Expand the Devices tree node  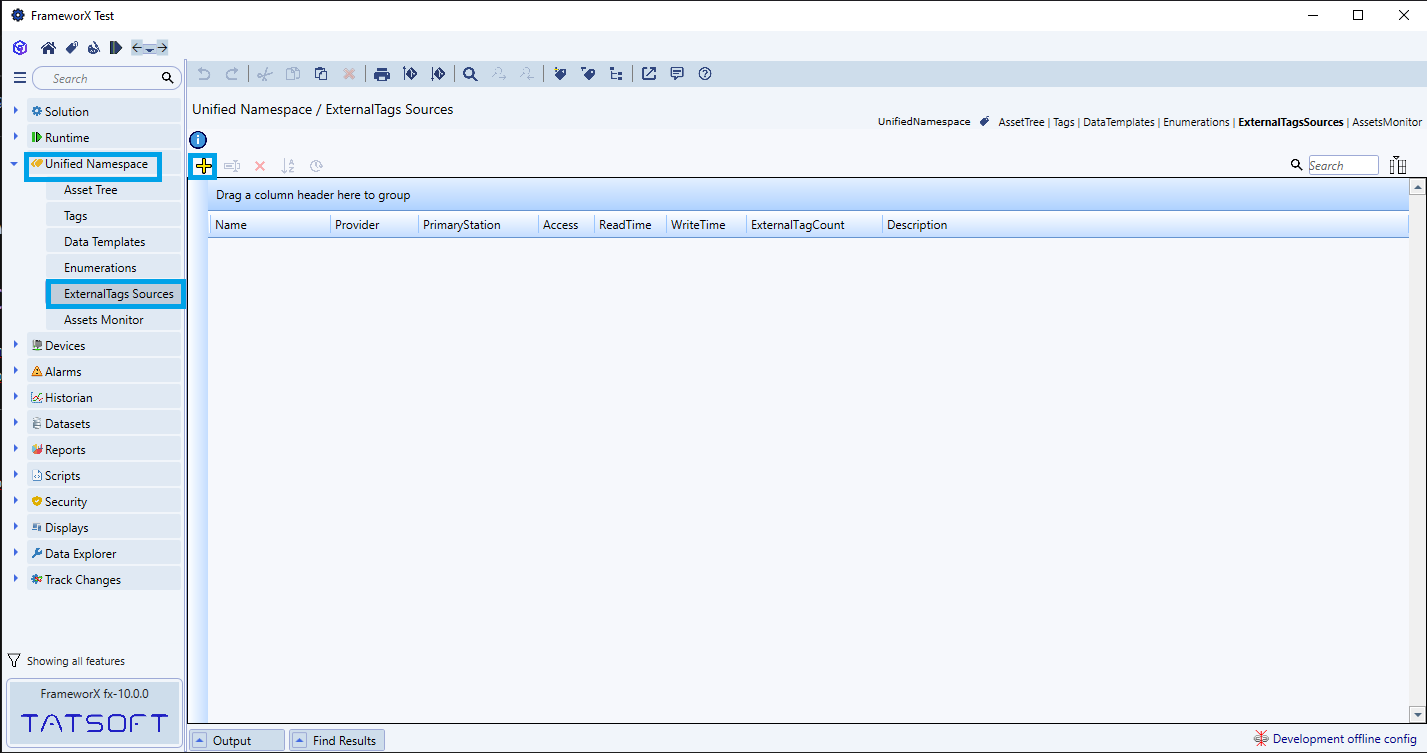pos(16,345)
